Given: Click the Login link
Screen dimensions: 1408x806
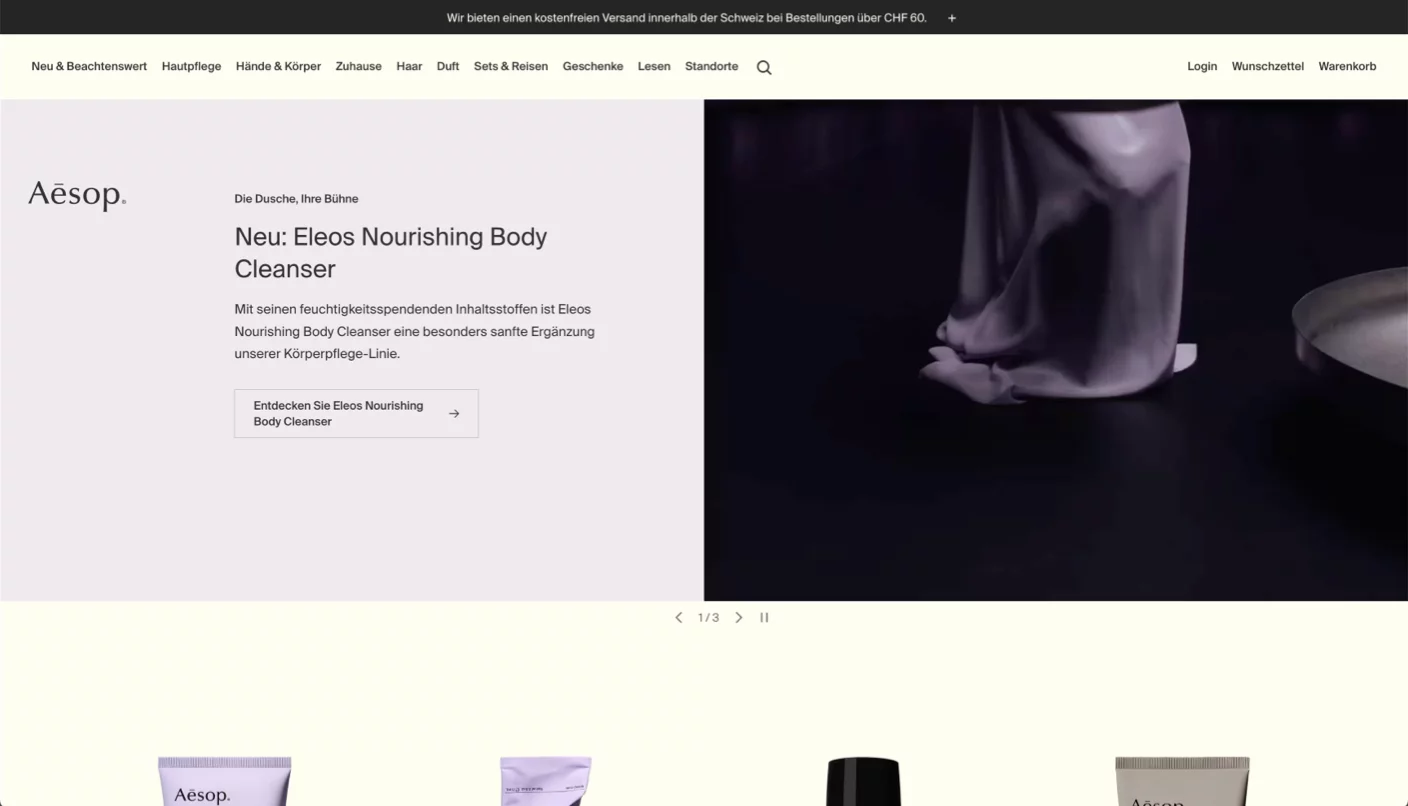Looking at the screenshot, I should point(1202,67).
